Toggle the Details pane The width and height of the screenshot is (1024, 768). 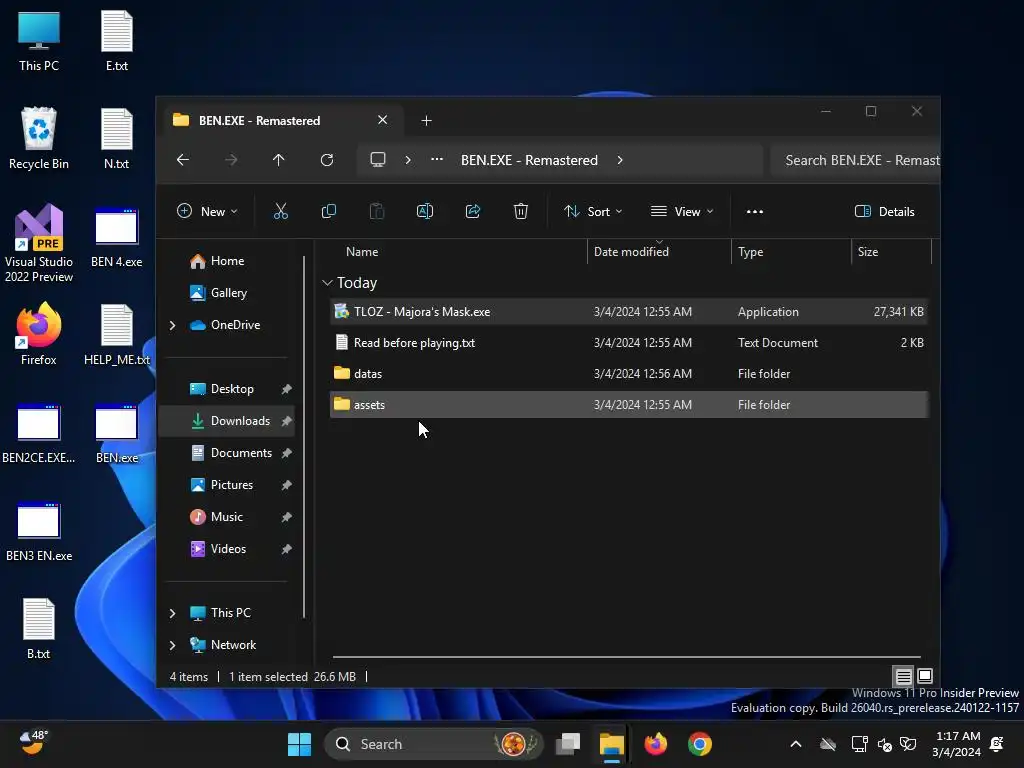coord(885,212)
